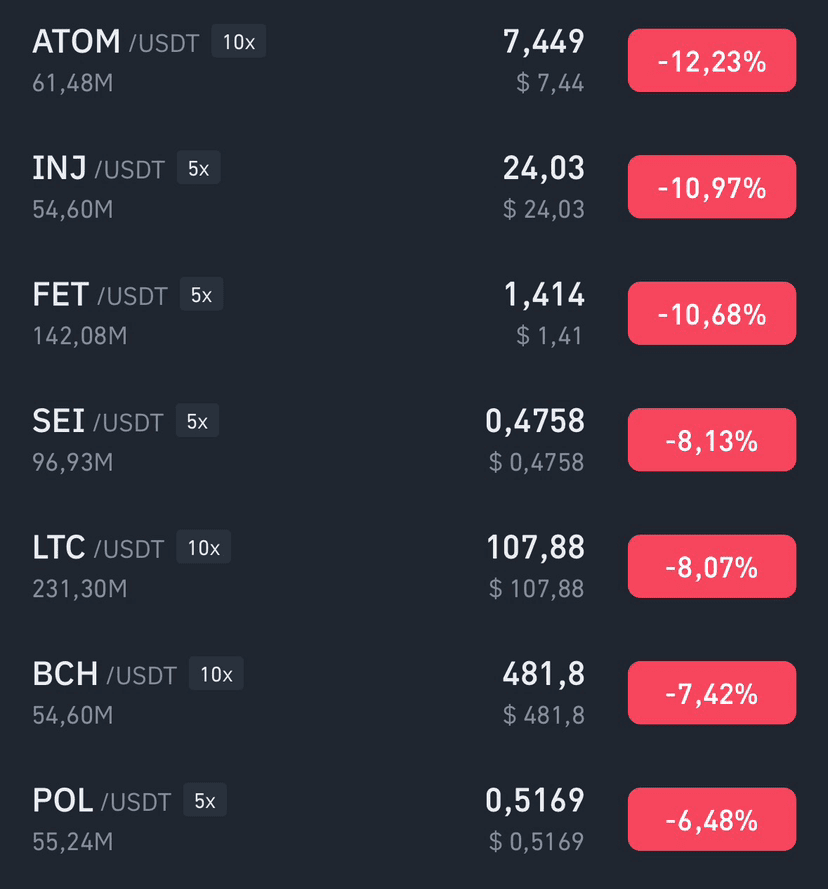
Task: Select the 10x leverage tag beside BCH
Action: (216, 674)
